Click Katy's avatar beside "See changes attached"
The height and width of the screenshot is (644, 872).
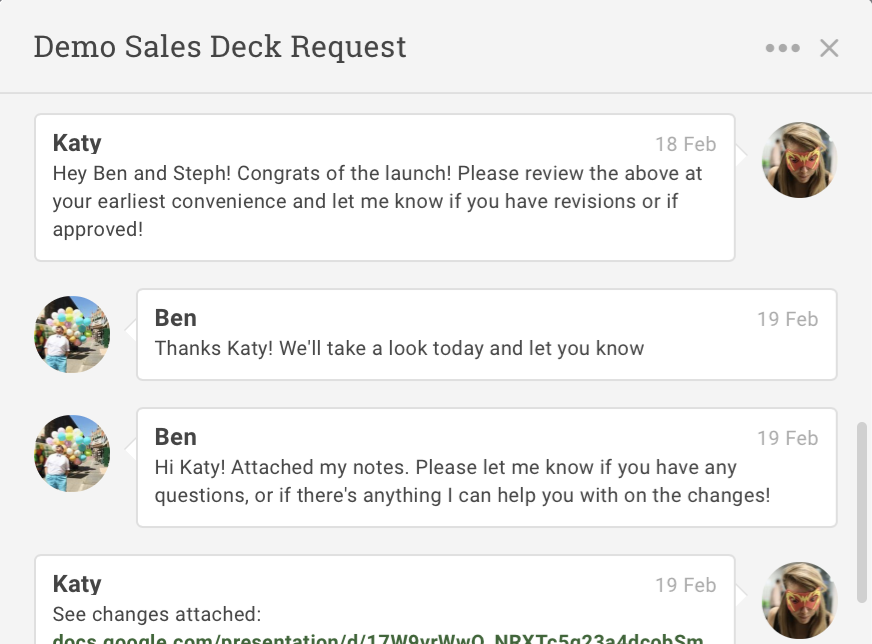(799, 600)
